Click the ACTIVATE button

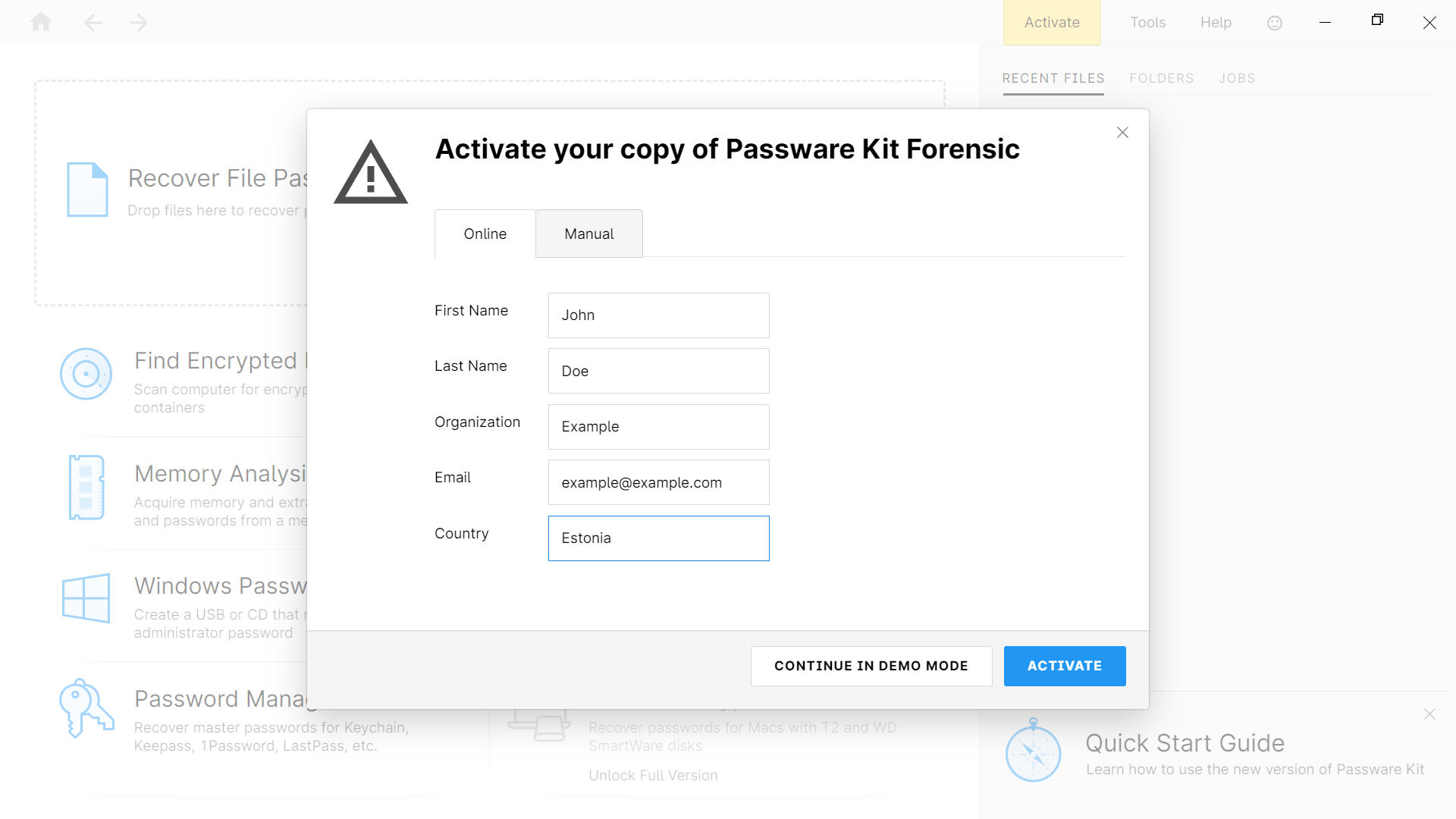pos(1065,666)
